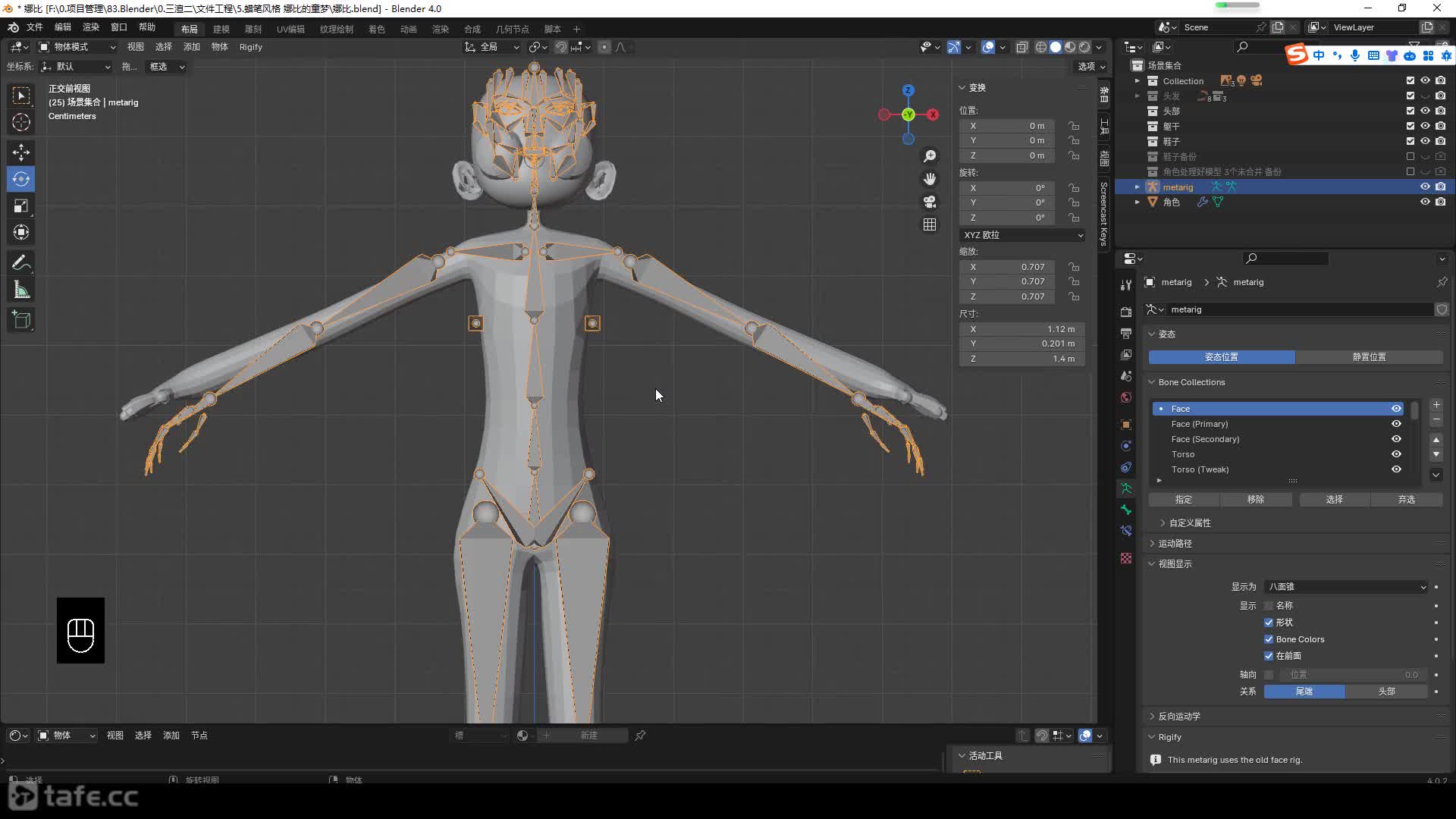The width and height of the screenshot is (1456, 819).
Task: Toggle camera view icon
Action: 930,202
